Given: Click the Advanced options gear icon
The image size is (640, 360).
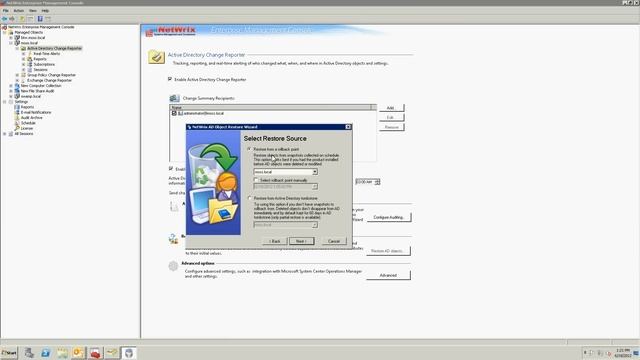Looking at the screenshot, I should click(x=173, y=266).
